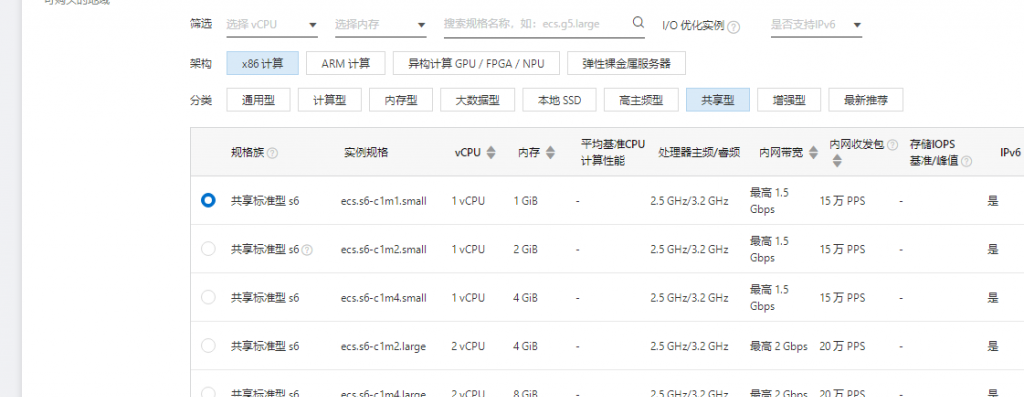The height and width of the screenshot is (397, 1024).
Task: Click the search magnifier icon
Action: 638,23
